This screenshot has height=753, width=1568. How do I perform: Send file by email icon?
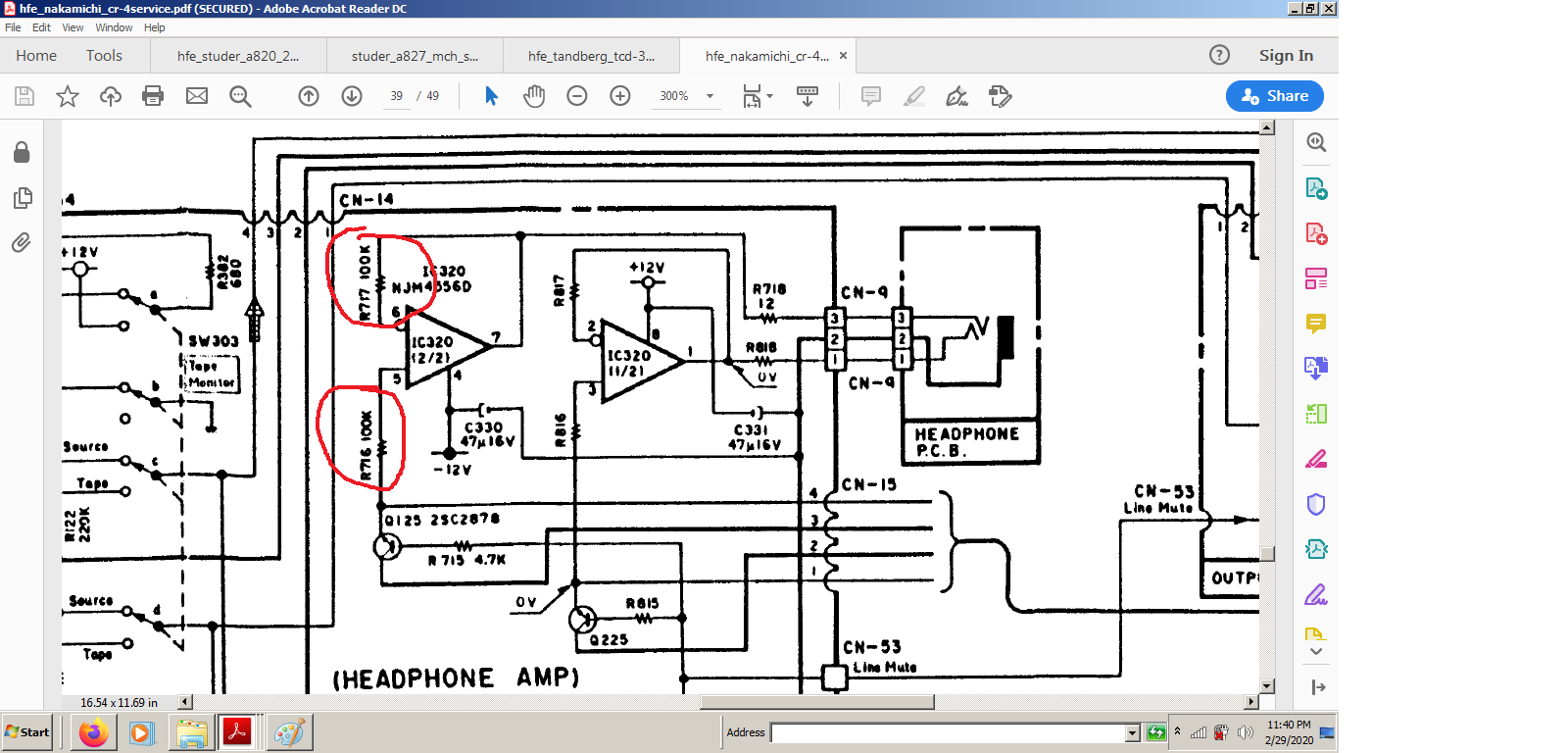(197, 96)
